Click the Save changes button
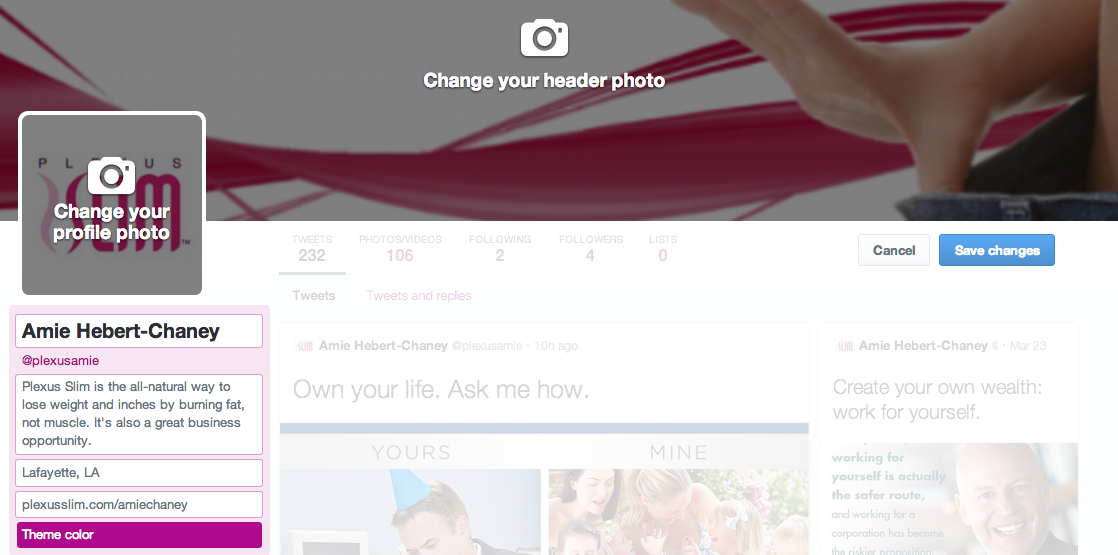The image size is (1118, 555). click(x=997, y=250)
